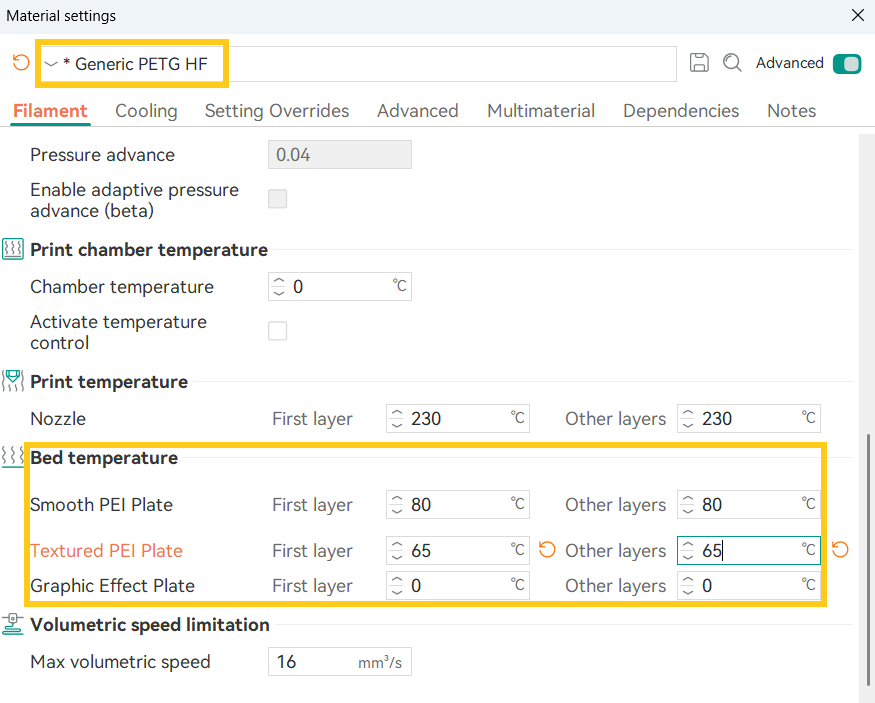
Task: Switch to the Cooling tab
Action: [146, 110]
